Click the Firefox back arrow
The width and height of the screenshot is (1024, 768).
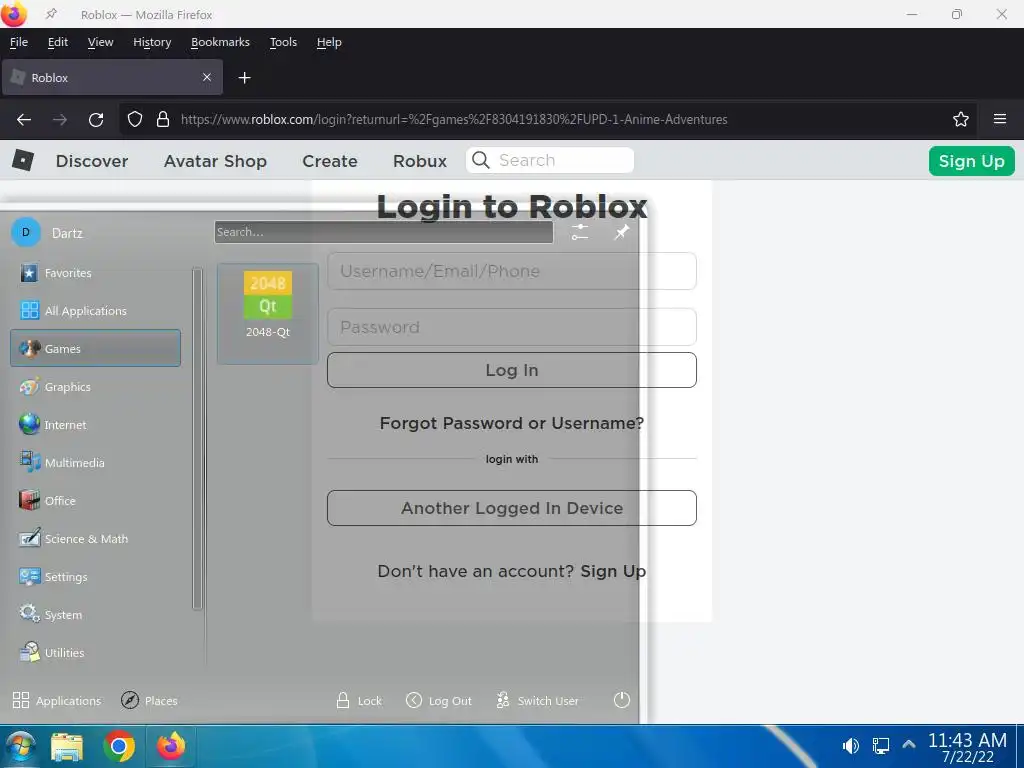[x=24, y=120]
